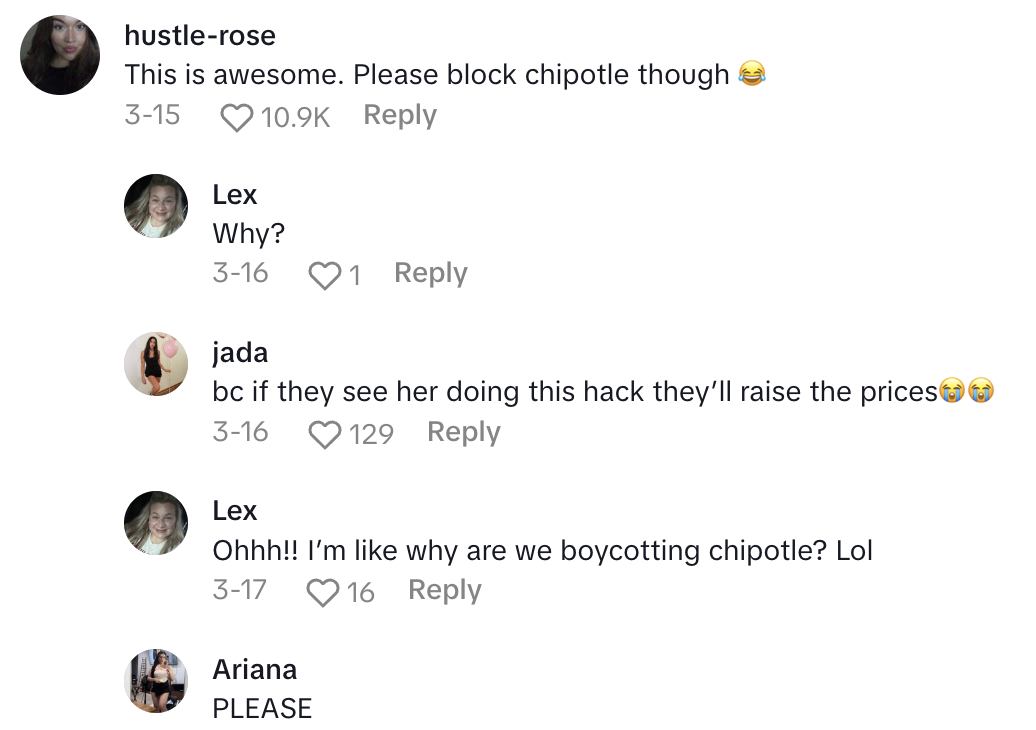Open Lex's avatar on "Why?" comment
The height and width of the screenshot is (730, 1036).
click(x=156, y=206)
